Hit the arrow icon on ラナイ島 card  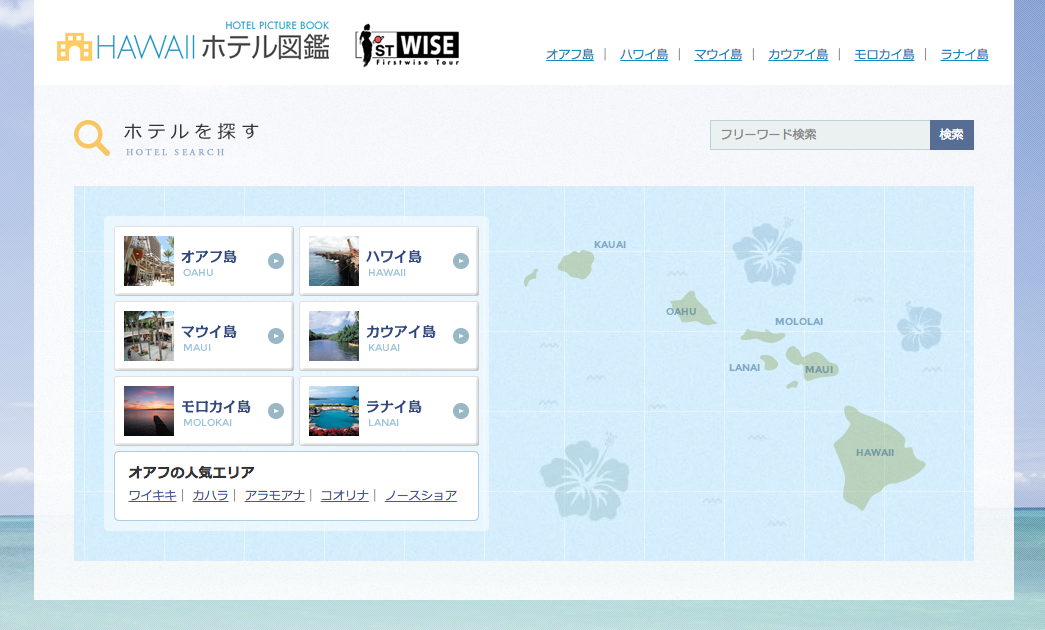click(x=461, y=411)
